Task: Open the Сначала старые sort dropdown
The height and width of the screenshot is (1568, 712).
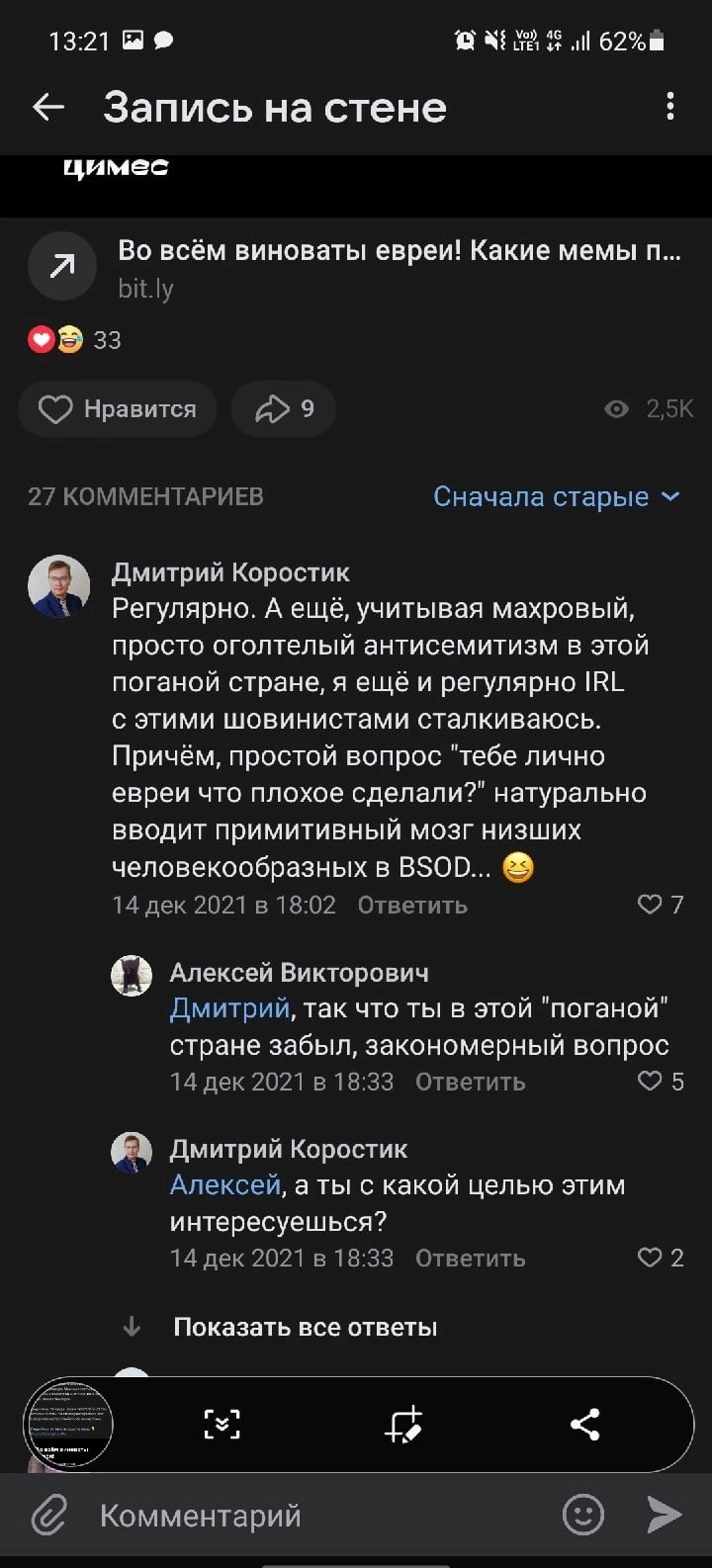Action: (556, 496)
